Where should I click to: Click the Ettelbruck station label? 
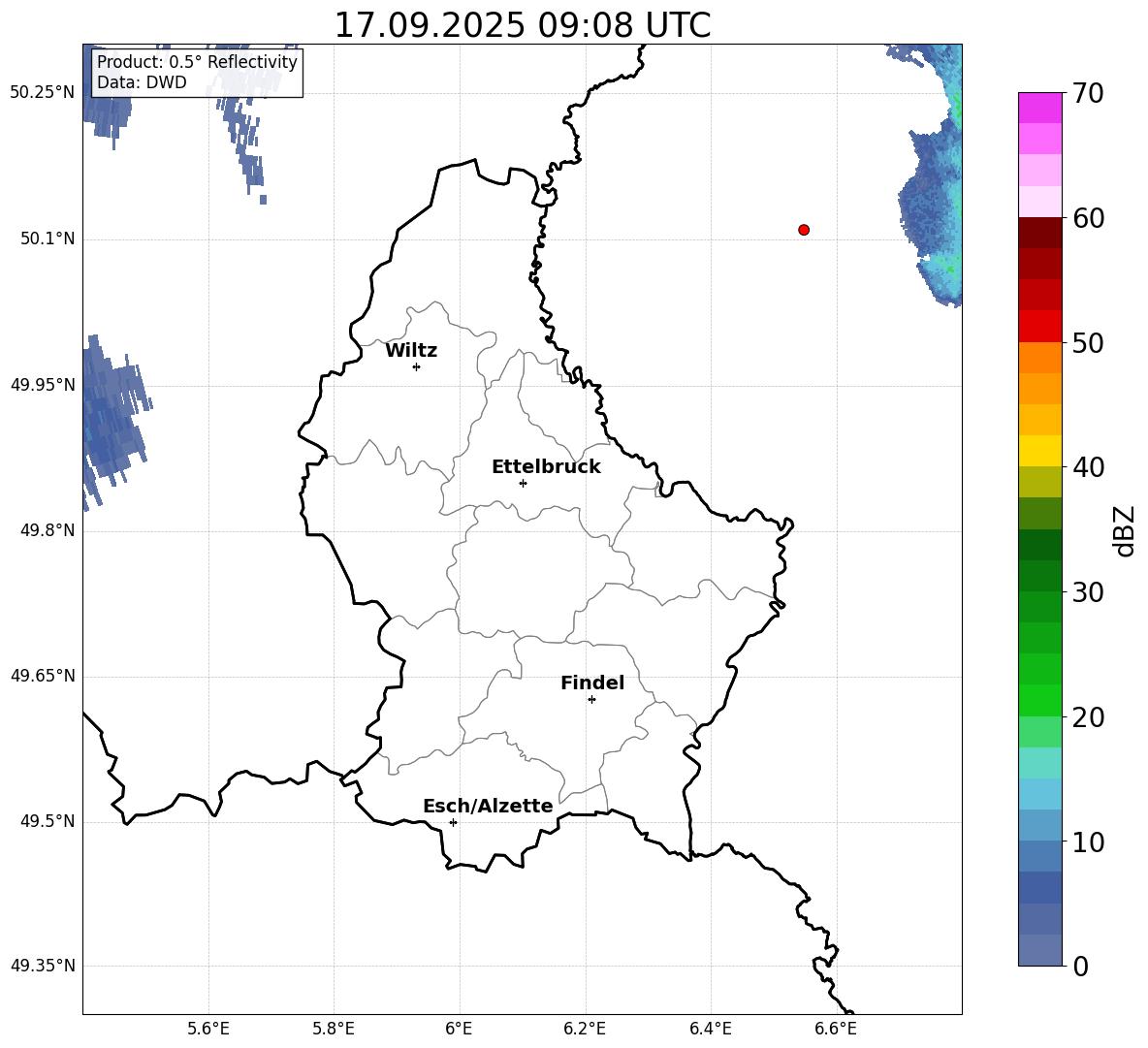546,467
